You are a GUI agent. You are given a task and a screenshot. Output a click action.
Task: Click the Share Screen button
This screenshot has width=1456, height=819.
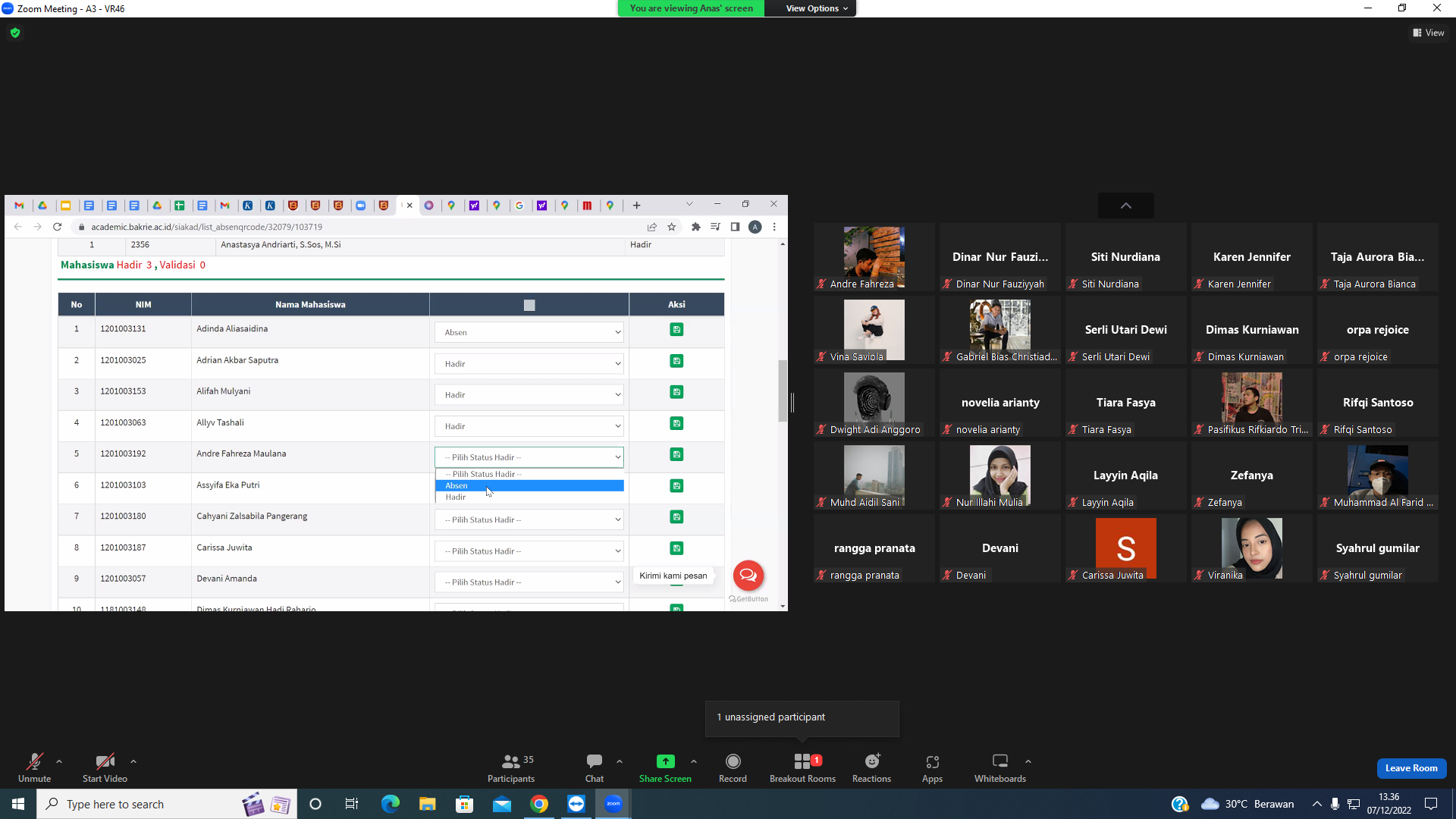(x=665, y=767)
